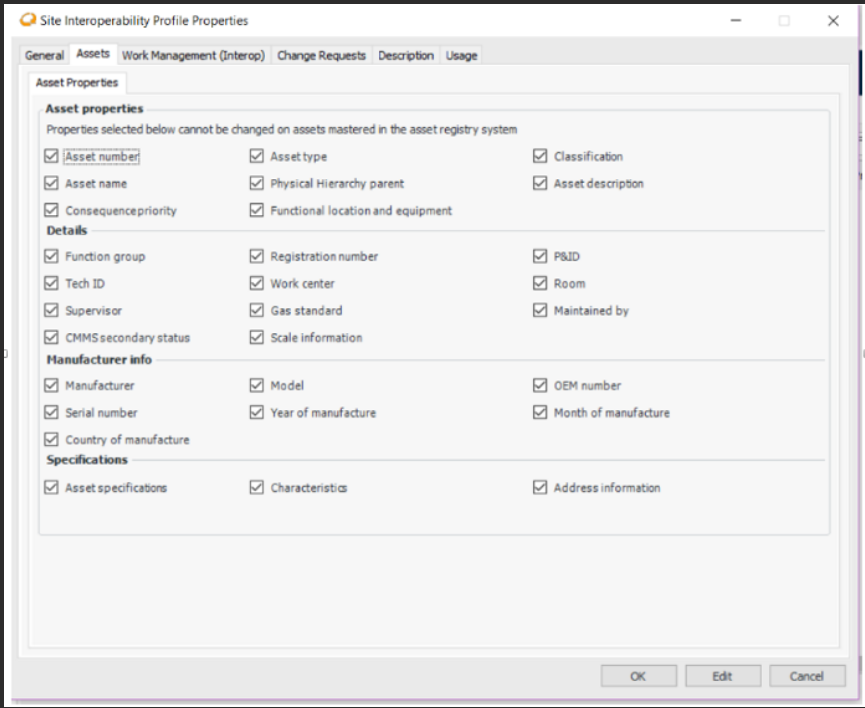Uncheck the Supervisor checkbox
865x708 pixels.
(51, 310)
